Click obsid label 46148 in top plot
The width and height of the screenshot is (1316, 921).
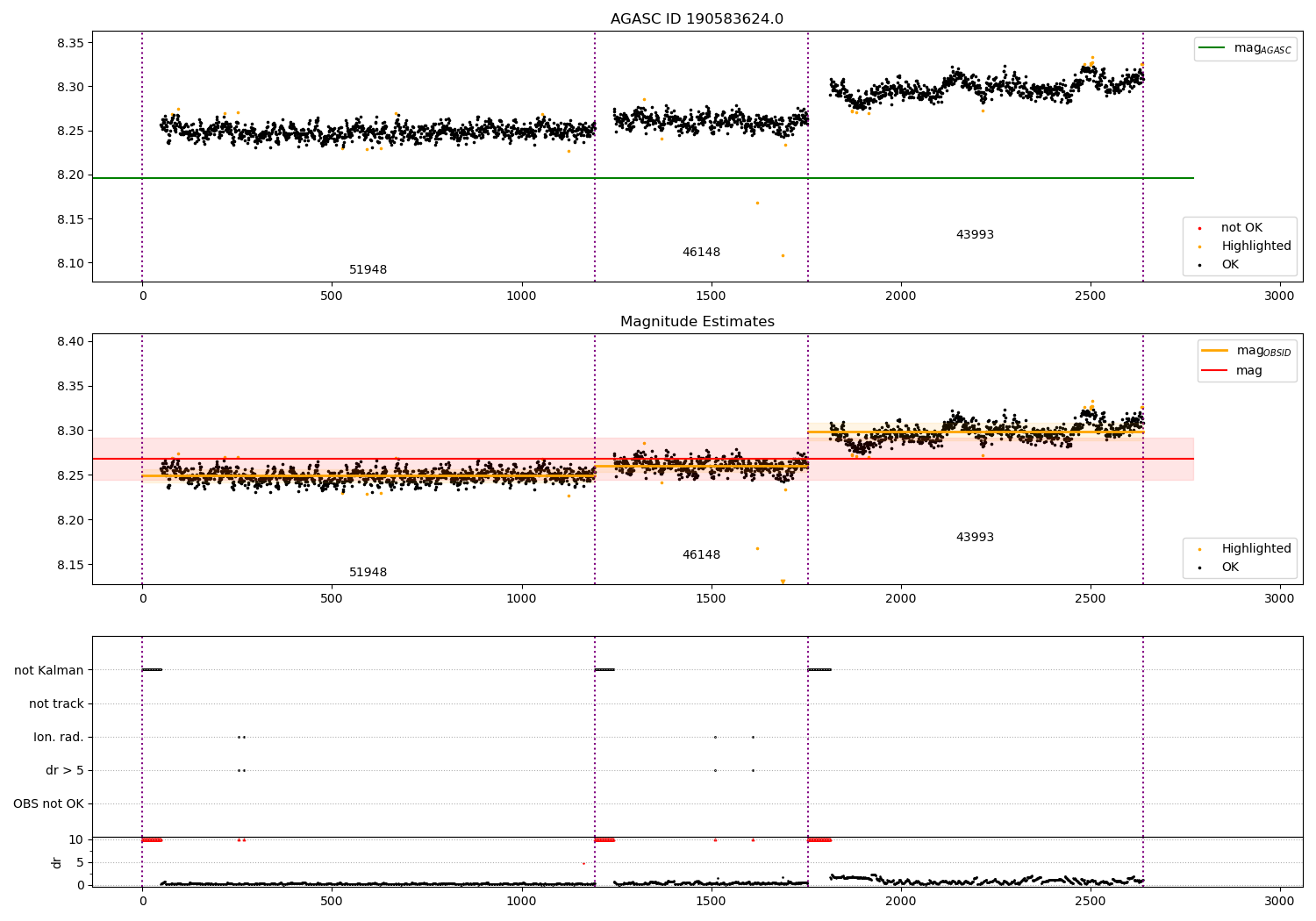pyautogui.click(x=701, y=253)
